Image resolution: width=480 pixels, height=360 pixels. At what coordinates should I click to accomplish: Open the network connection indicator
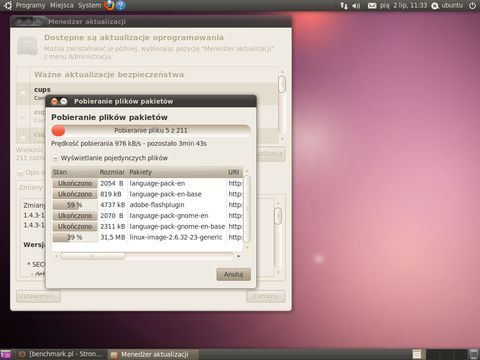coord(343,5)
